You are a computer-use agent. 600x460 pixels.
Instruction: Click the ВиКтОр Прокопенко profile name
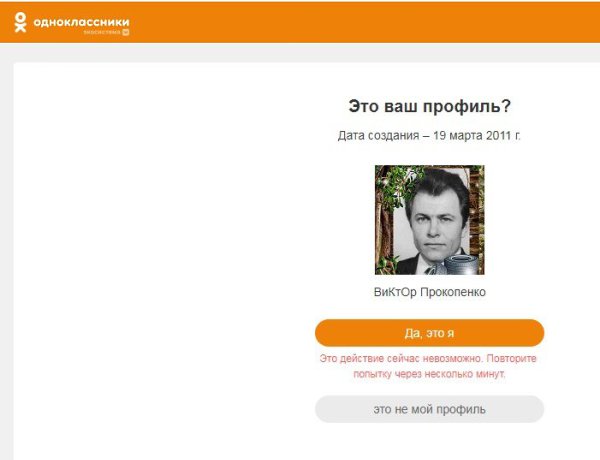point(429,292)
